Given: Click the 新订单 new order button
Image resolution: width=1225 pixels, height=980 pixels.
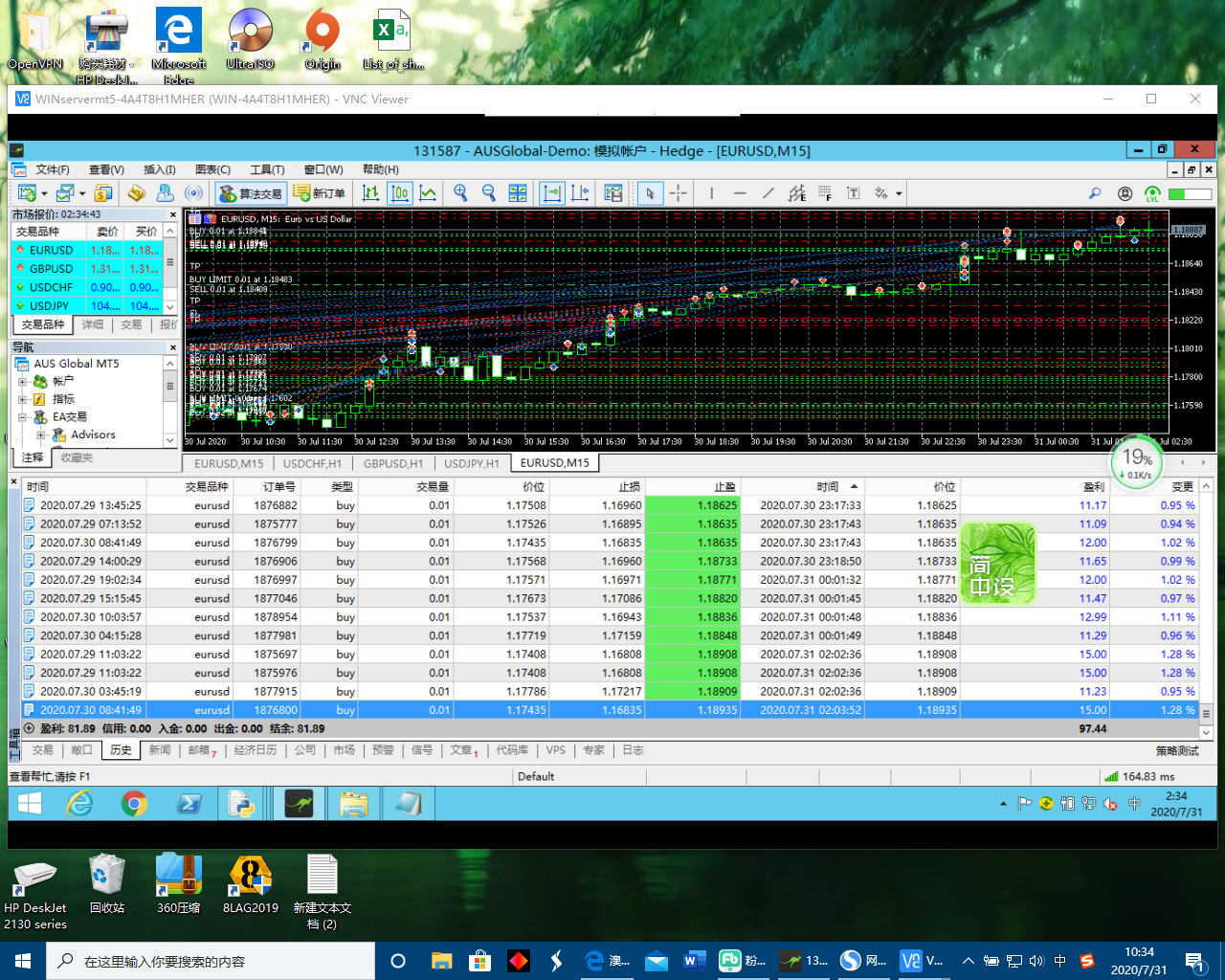Looking at the screenshot, I should coord(319,193).
